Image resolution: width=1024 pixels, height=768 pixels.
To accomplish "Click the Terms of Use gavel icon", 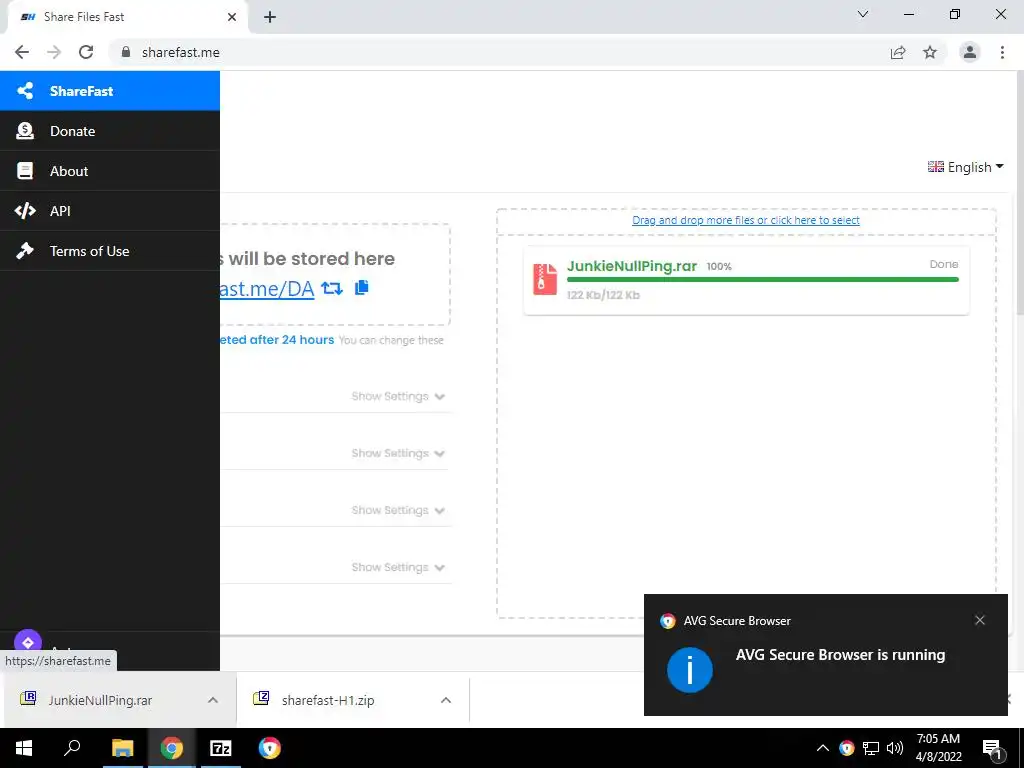I will point(25,251).
